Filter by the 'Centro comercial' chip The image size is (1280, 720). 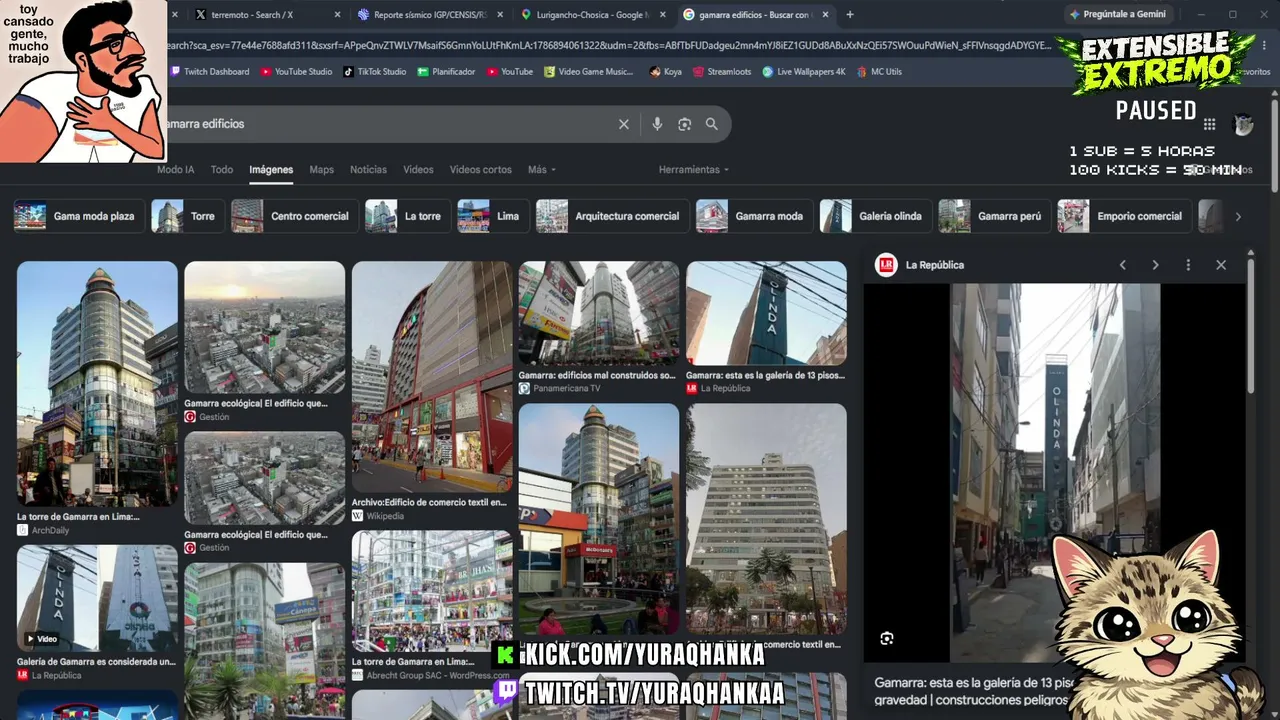click(x=294, y=216)
